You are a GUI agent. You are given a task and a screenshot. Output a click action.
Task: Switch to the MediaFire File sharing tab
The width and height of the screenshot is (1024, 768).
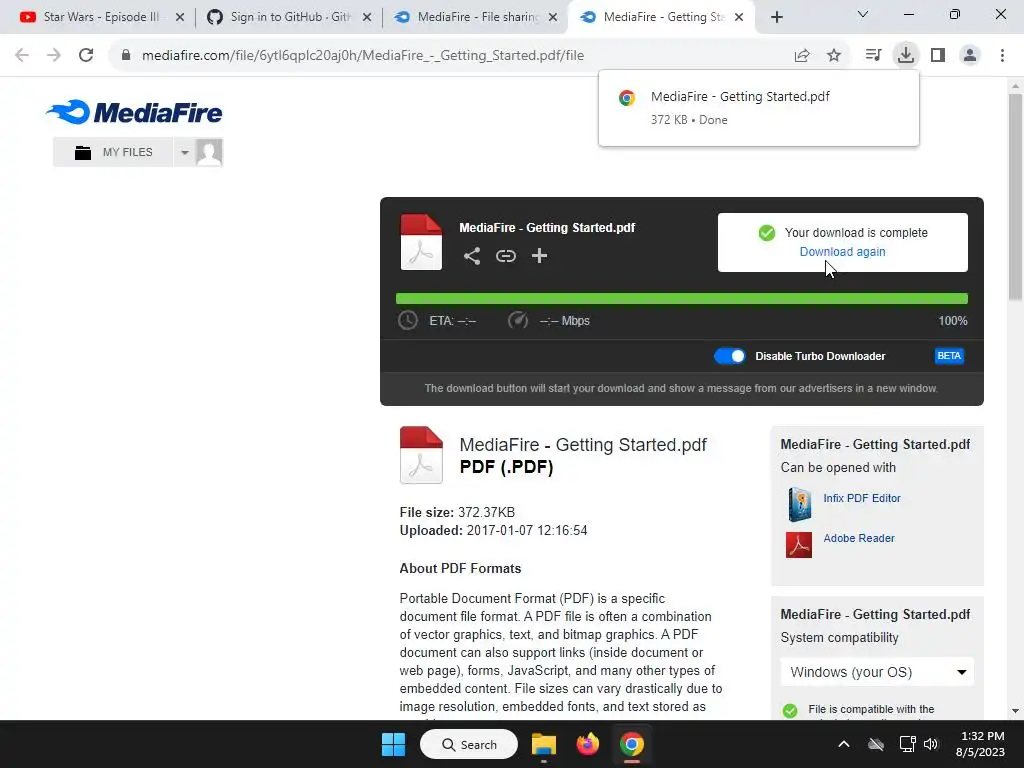[x=477, y=17]
